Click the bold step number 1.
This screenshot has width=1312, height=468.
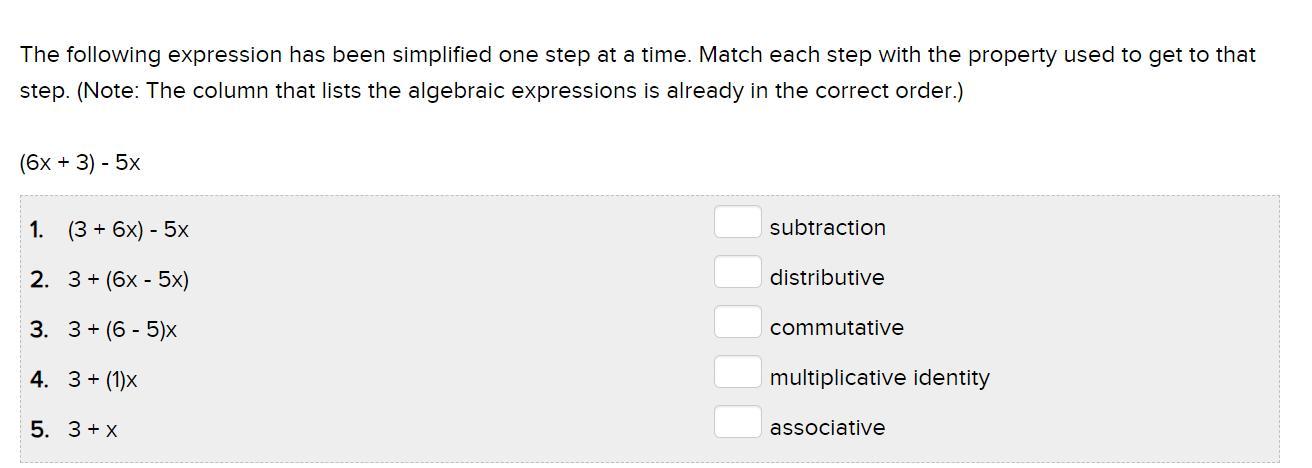tap(37, 230)
